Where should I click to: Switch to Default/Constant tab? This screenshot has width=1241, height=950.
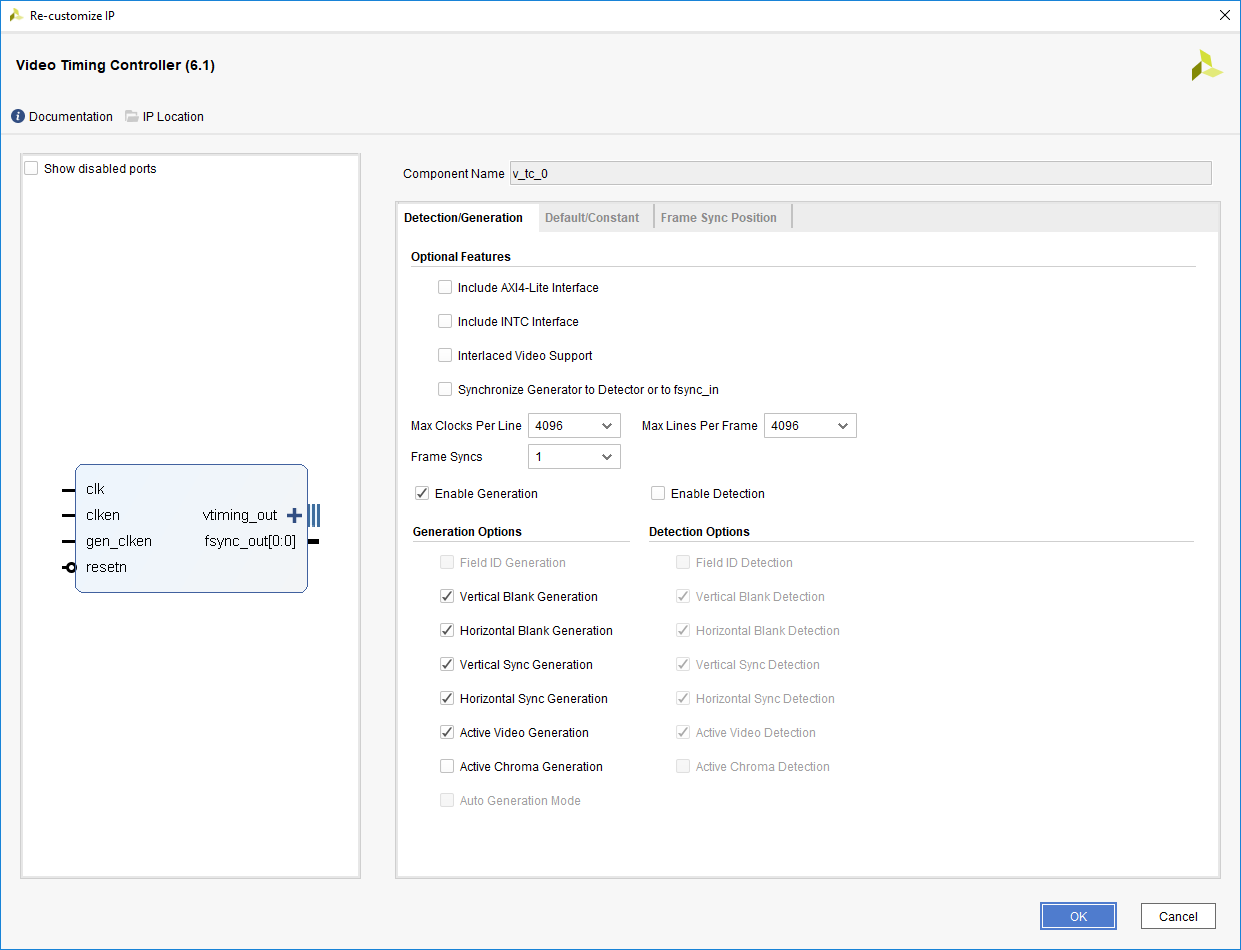(x=592, y=218)
